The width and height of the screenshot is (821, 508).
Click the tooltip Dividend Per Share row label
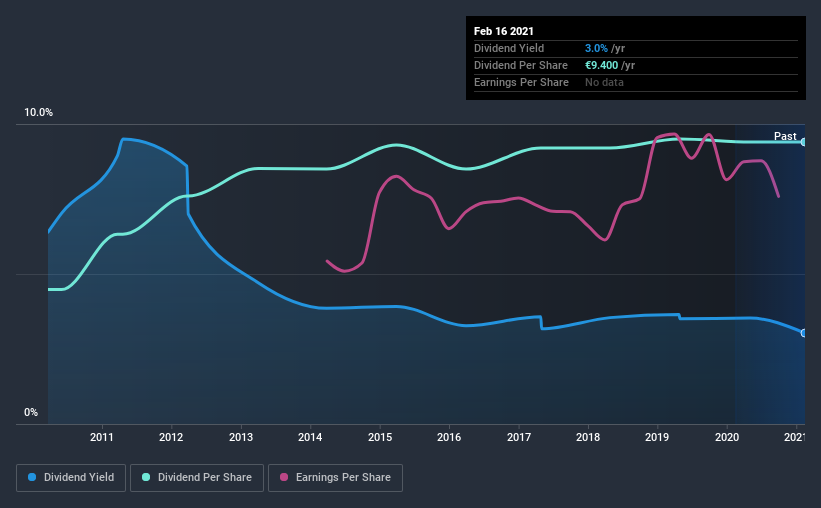[x=520, y=65]
